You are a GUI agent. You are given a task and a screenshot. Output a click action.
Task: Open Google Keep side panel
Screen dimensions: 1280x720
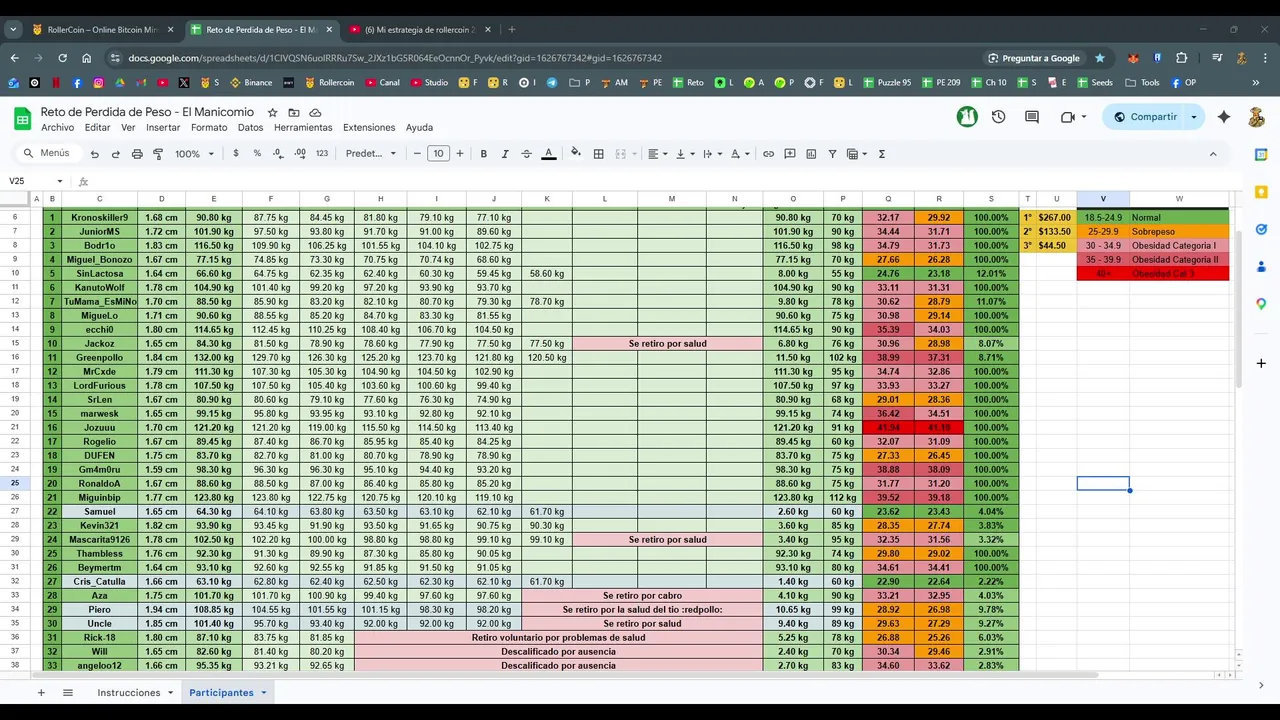pyautogui.click(x=1261, y=192)
